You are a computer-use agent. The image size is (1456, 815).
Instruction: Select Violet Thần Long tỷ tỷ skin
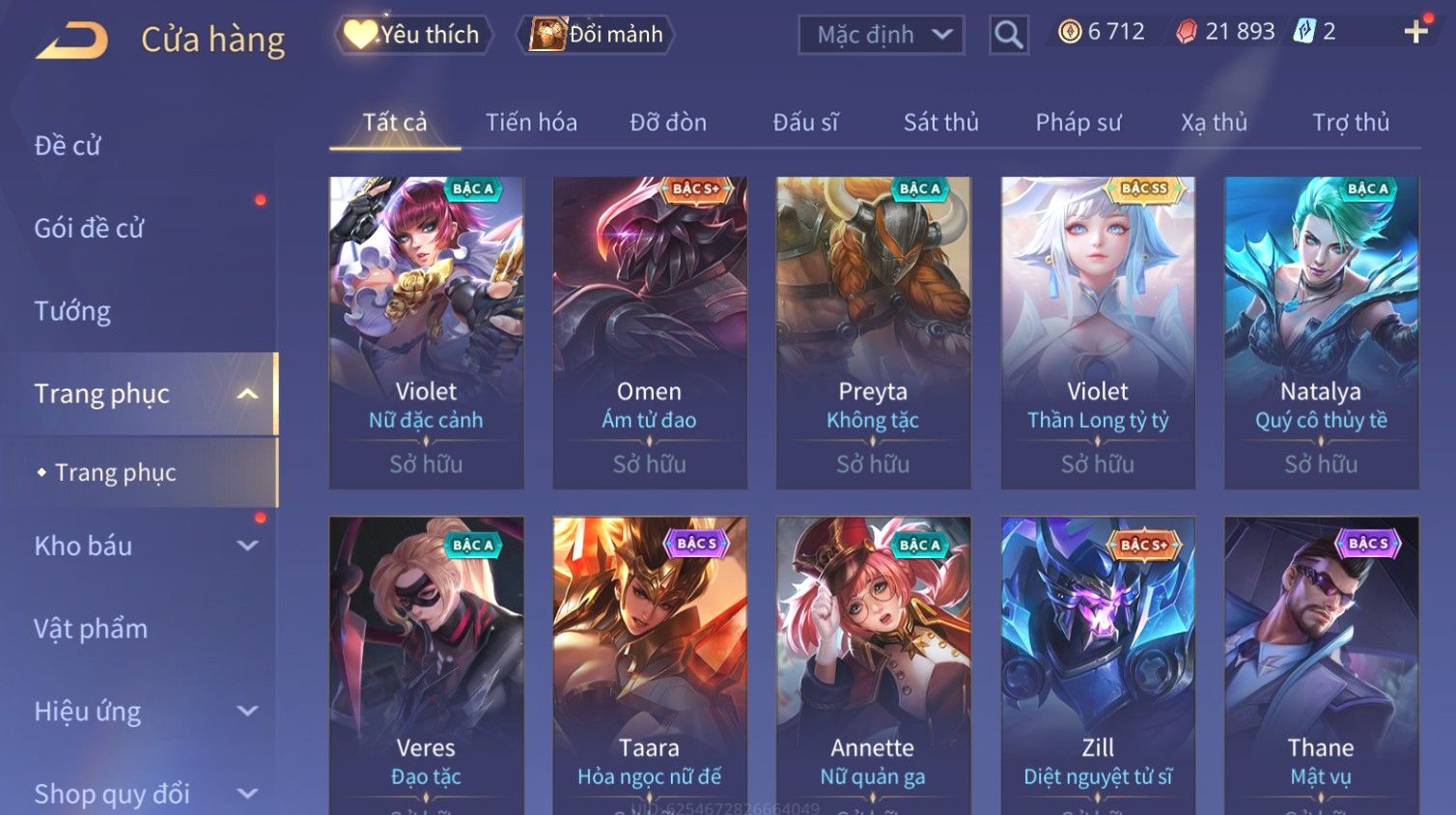tap(1098, 332)
